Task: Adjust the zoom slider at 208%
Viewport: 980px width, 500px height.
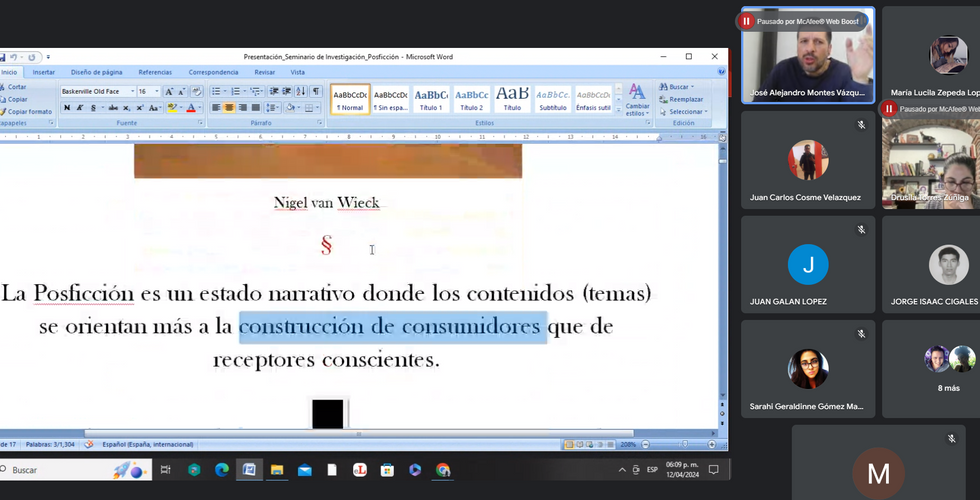Action: pyautogui.click(x=684, y=444)
